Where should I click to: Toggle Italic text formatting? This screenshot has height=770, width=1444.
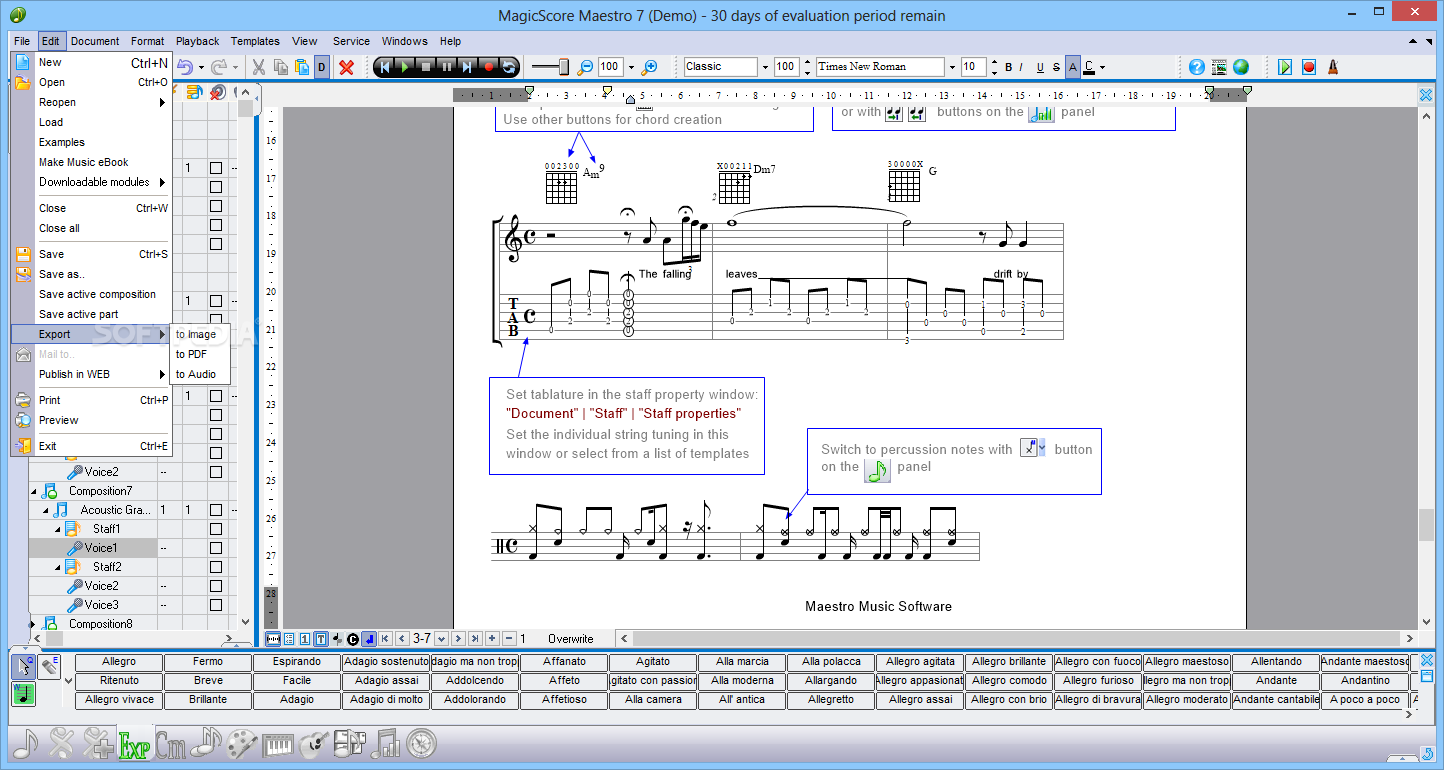[x=1021, y=67]
